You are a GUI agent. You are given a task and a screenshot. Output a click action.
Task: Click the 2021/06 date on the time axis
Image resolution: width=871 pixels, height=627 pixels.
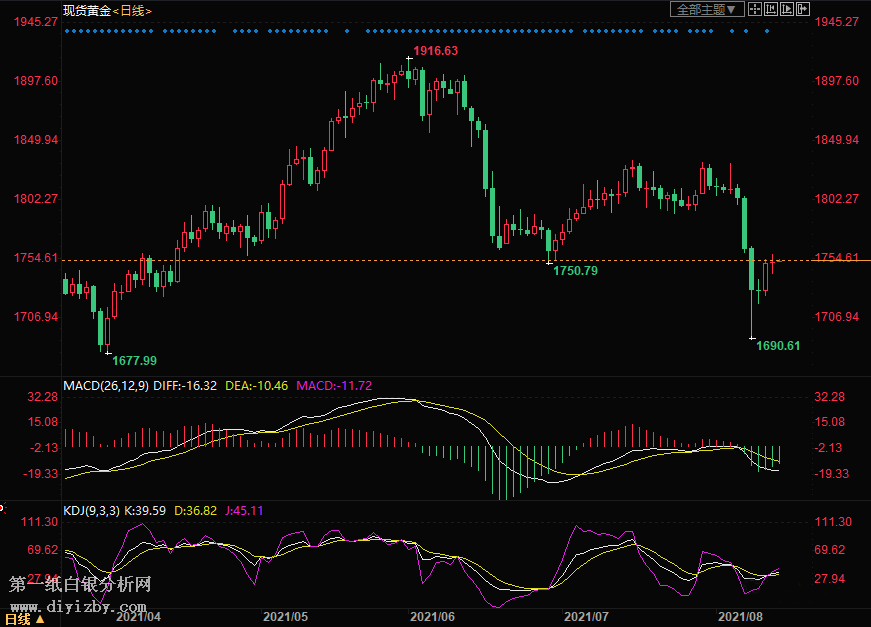click(x=433, y=617)
